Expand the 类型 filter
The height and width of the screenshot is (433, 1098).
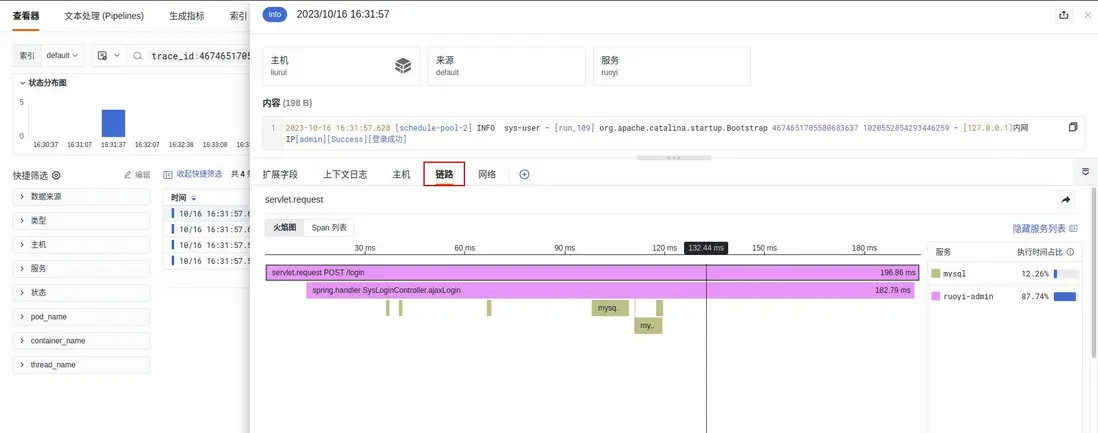coord(81,221)
